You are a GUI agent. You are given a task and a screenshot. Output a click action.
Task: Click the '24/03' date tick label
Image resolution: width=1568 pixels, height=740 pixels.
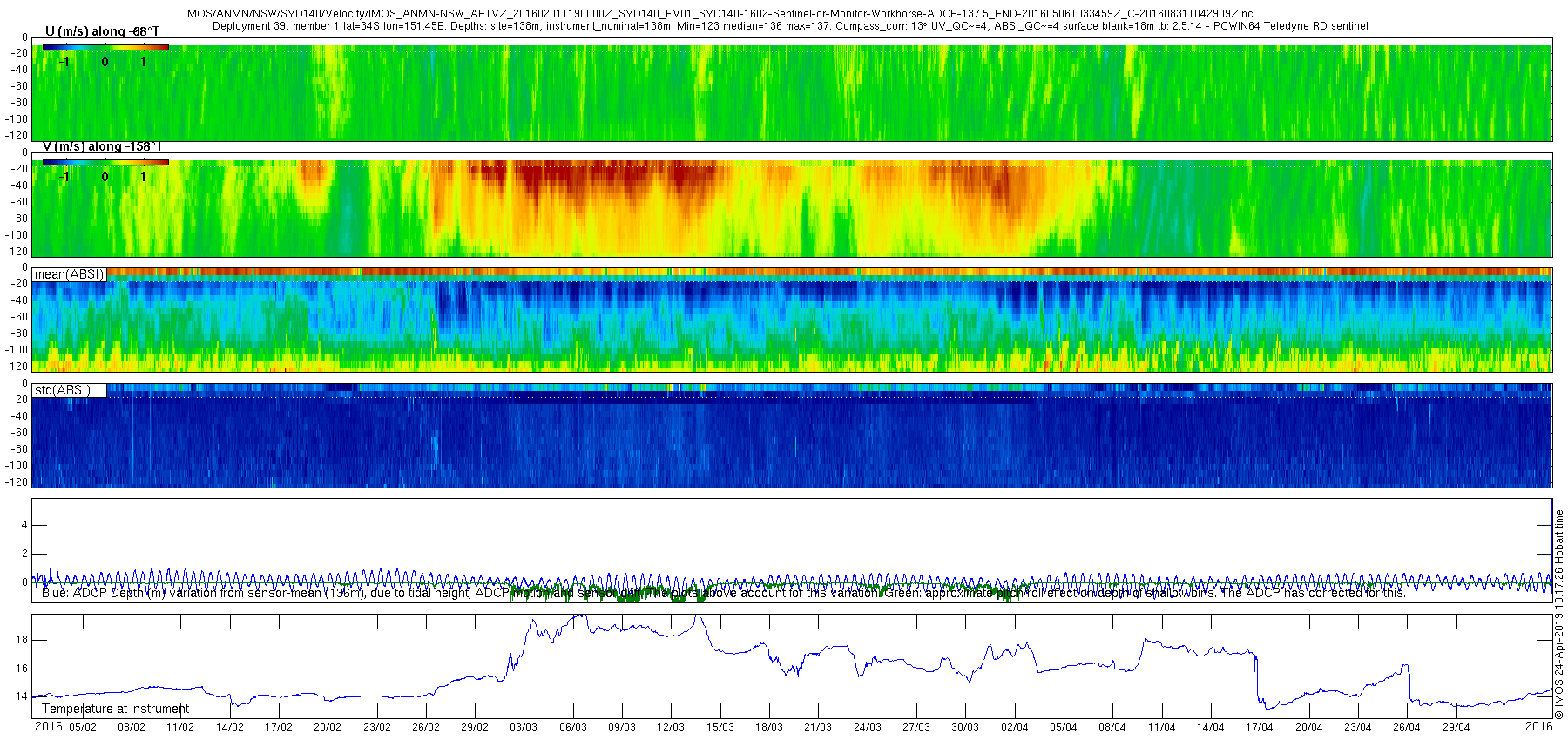tap(868, 728)
